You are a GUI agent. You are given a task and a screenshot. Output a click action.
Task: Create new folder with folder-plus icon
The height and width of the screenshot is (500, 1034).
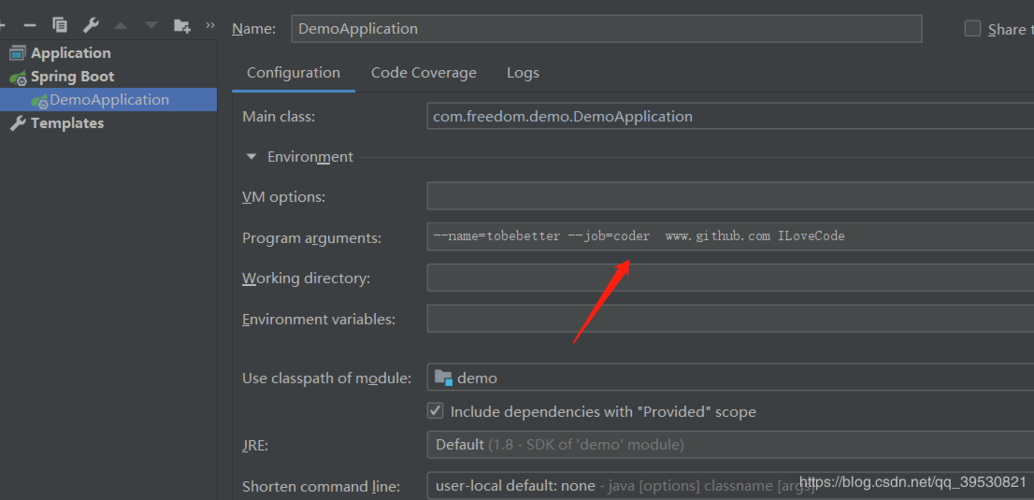[182, 26]
